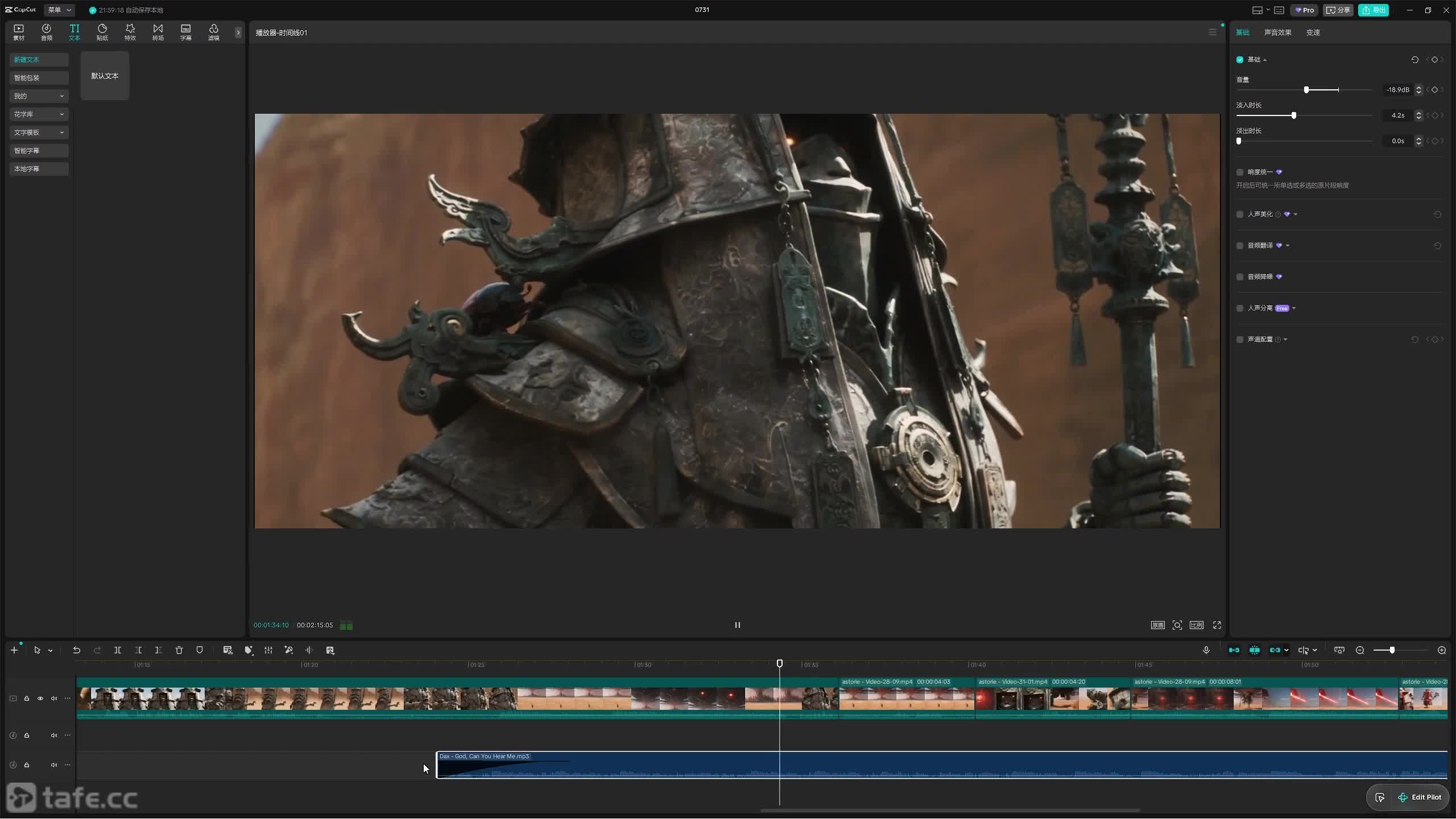Open the Edit Pilot assistant
This screenshot has width=1456, height=819.
click(1419, 797)
